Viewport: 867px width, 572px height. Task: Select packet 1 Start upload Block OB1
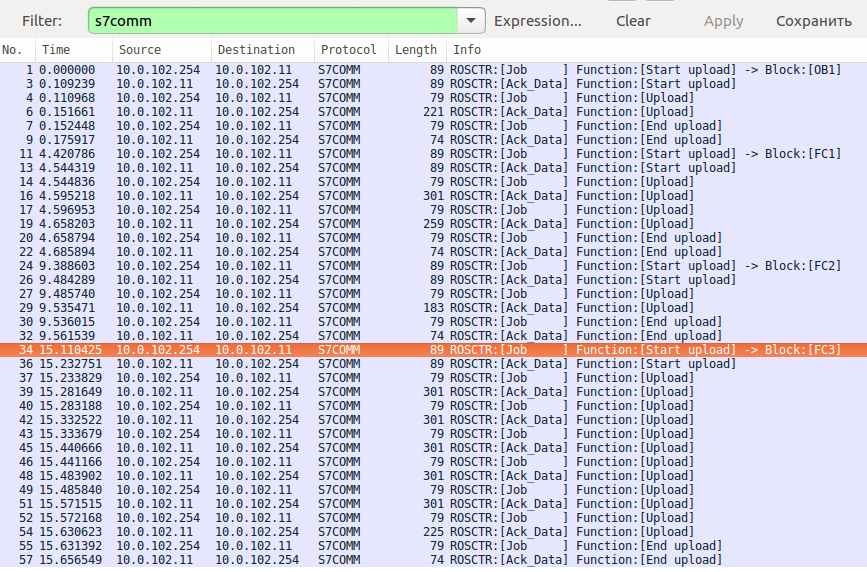(434, 70)
